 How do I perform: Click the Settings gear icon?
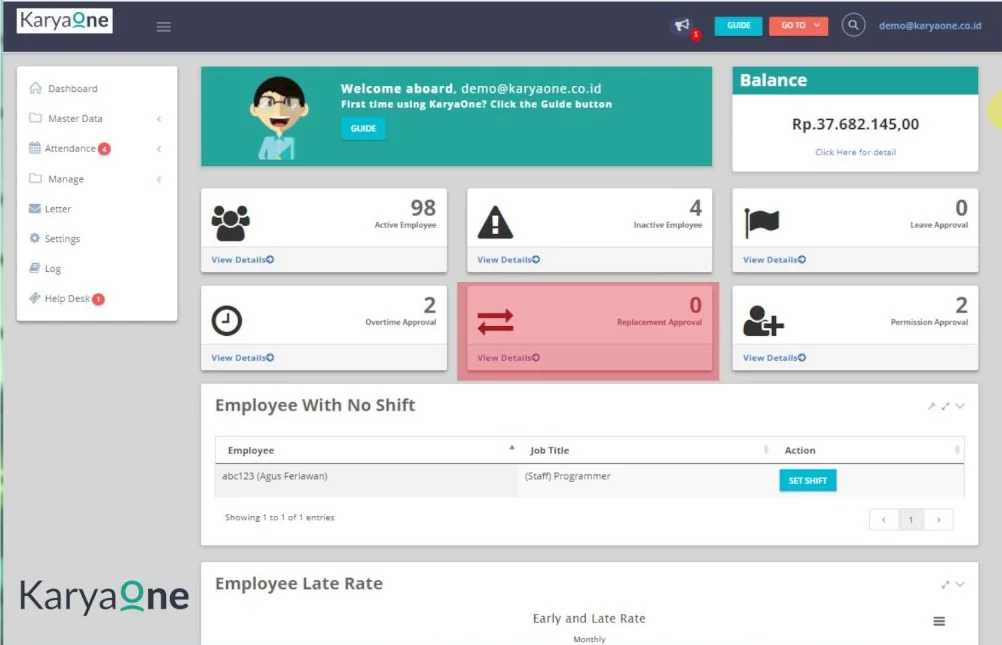tap(35, 238)
